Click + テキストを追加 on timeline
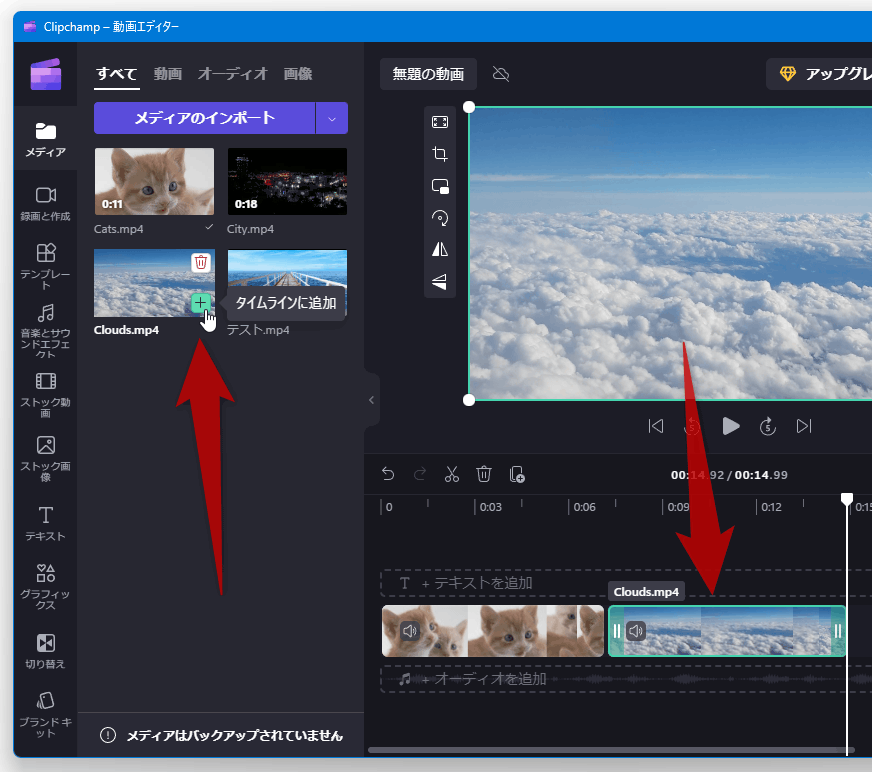This screenshot has height=772, width=872. coord(626,583)
